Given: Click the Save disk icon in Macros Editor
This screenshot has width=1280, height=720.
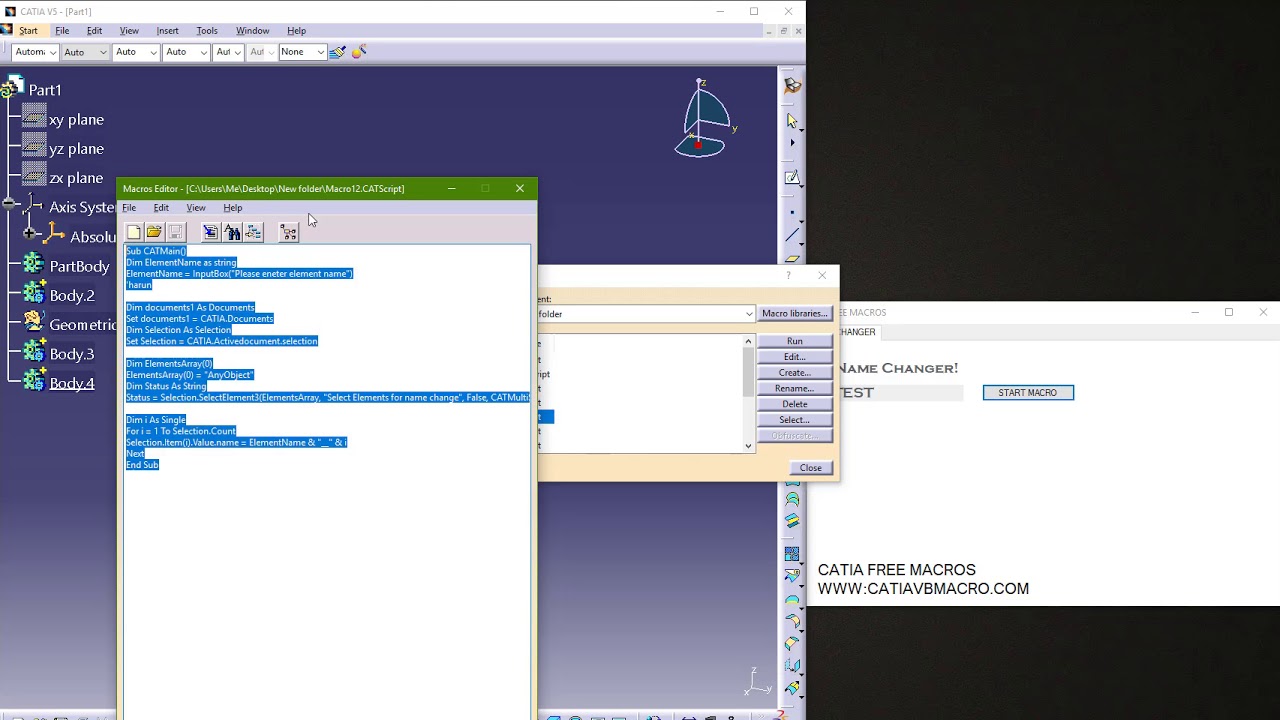Looking at the screenshot, I should [175, 232].
